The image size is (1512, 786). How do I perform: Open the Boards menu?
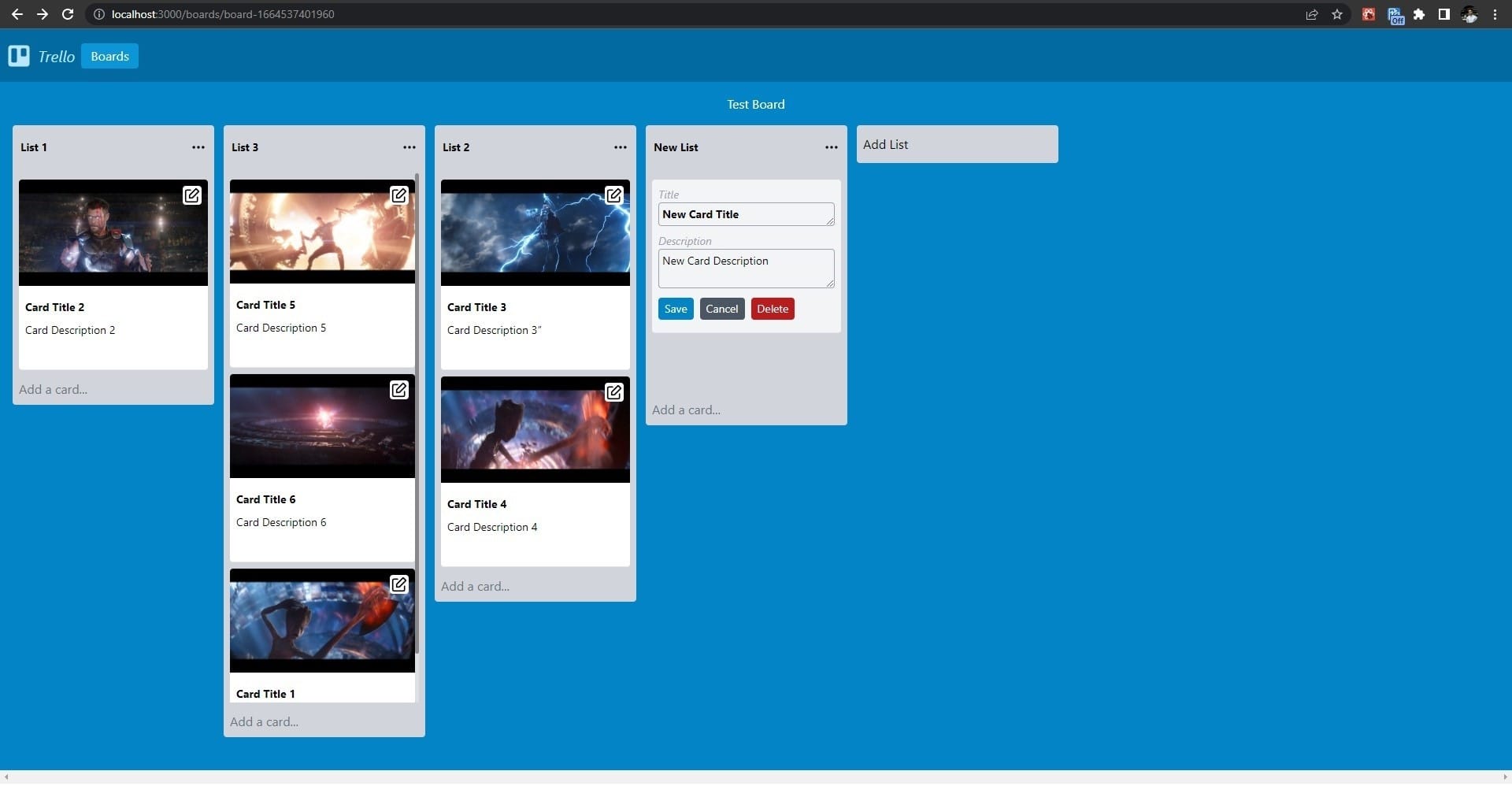(109, 56)
